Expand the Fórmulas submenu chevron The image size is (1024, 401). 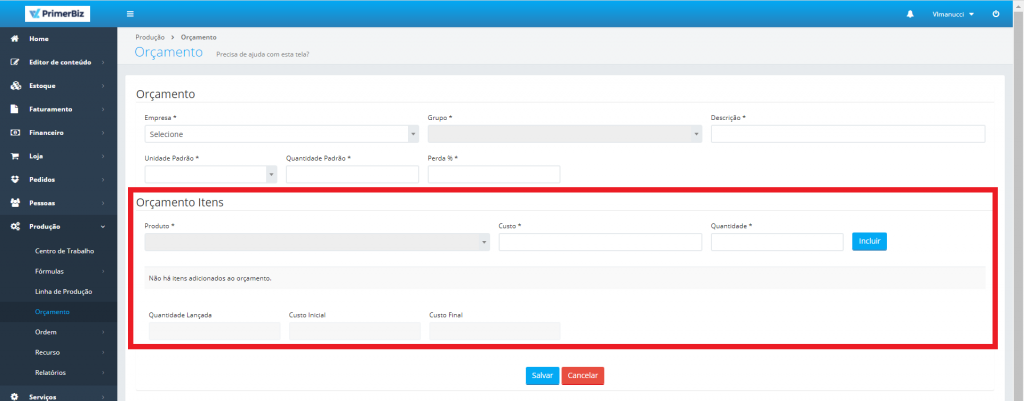(x=103, y=271)
